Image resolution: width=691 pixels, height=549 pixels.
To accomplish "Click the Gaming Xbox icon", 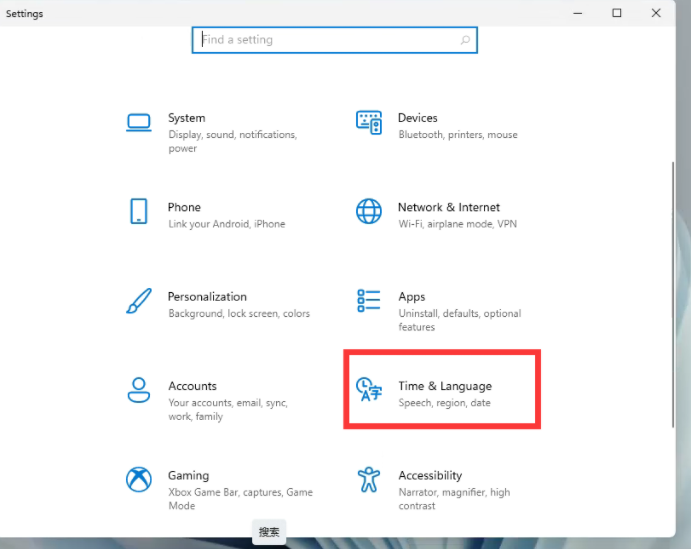I will click(x=139, y=479).
